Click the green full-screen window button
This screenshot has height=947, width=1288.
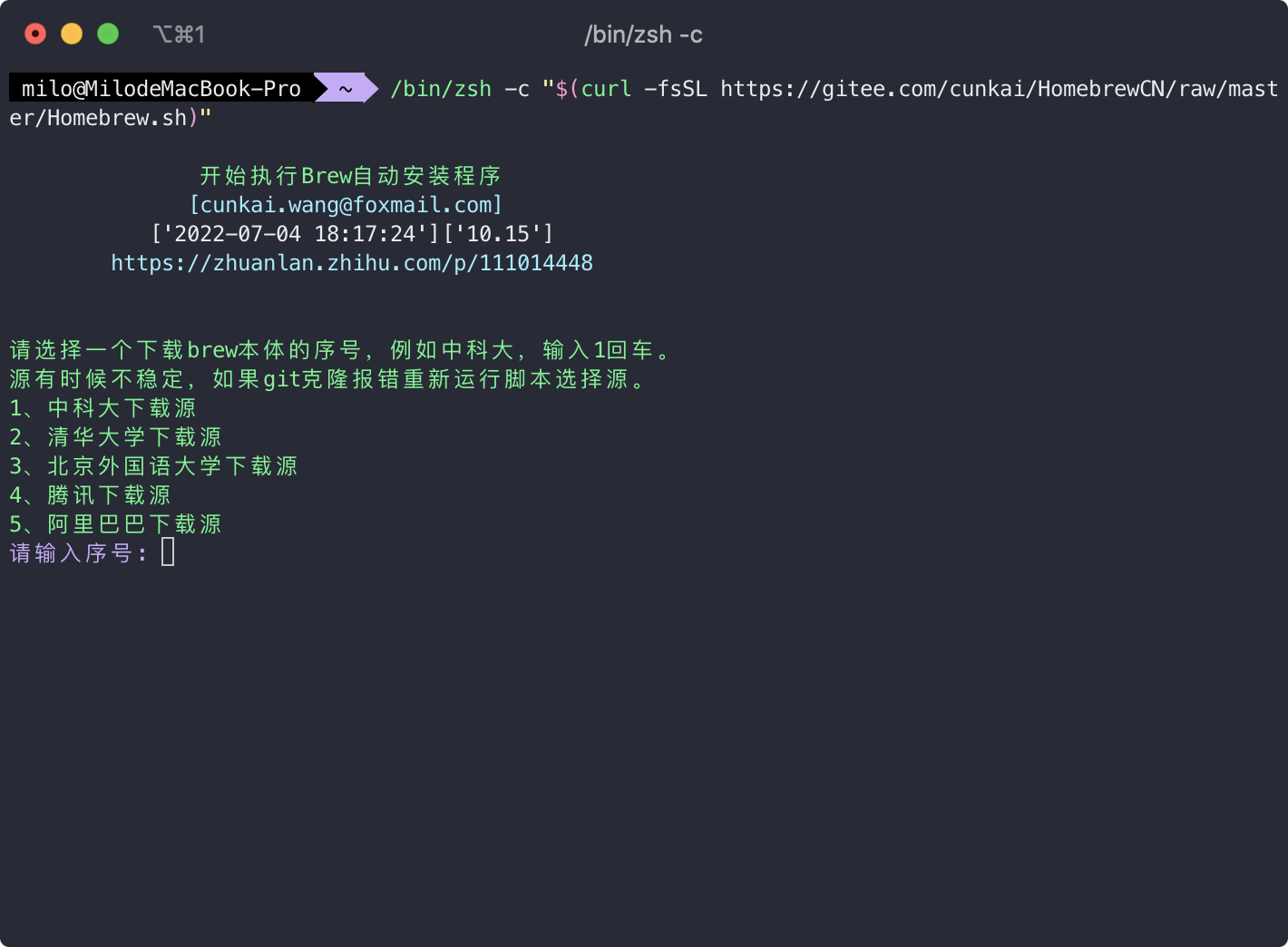click(x=108, y=34)
